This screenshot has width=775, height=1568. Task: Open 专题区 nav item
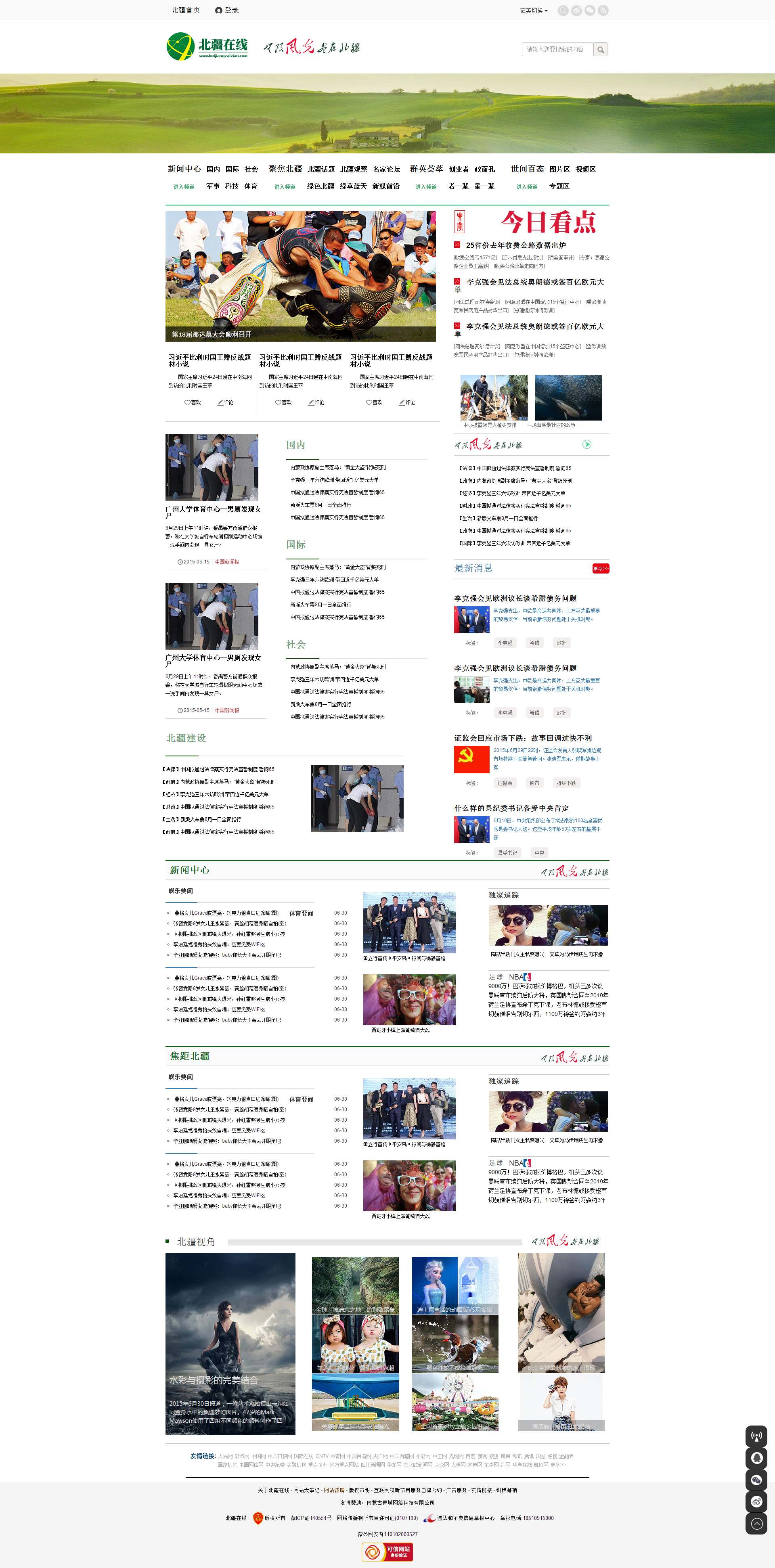point(559,186)
